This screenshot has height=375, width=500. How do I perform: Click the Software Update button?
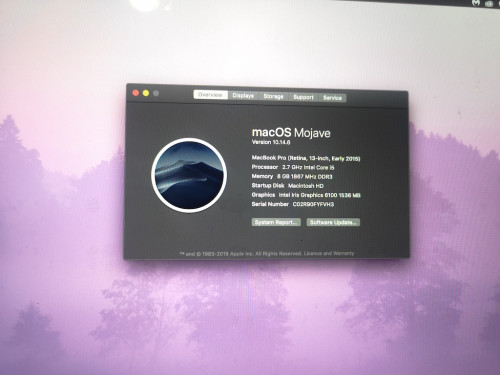pyautogui.click(x=333, y=222)
